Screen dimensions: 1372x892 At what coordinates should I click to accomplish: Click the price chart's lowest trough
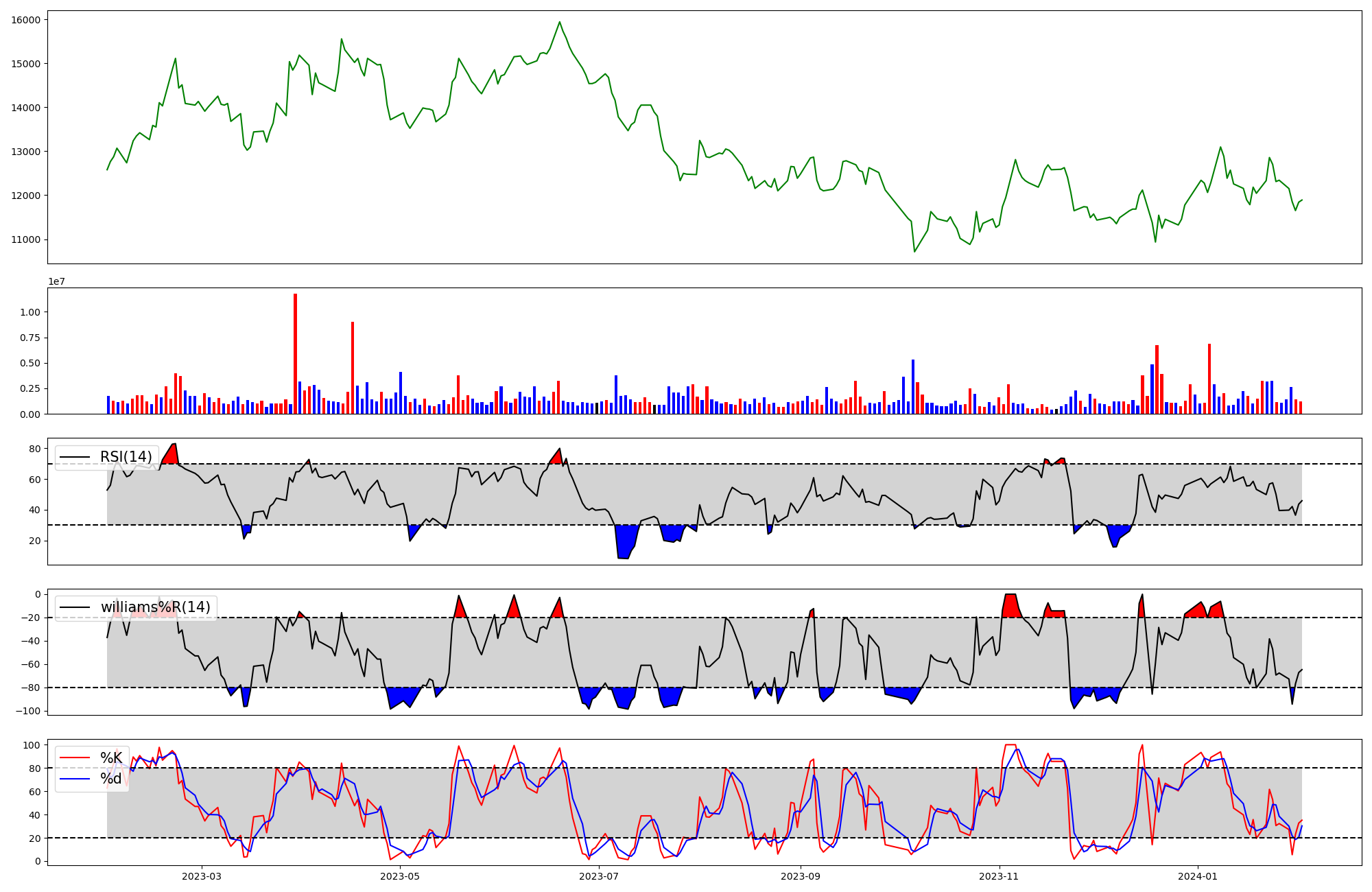914,251
